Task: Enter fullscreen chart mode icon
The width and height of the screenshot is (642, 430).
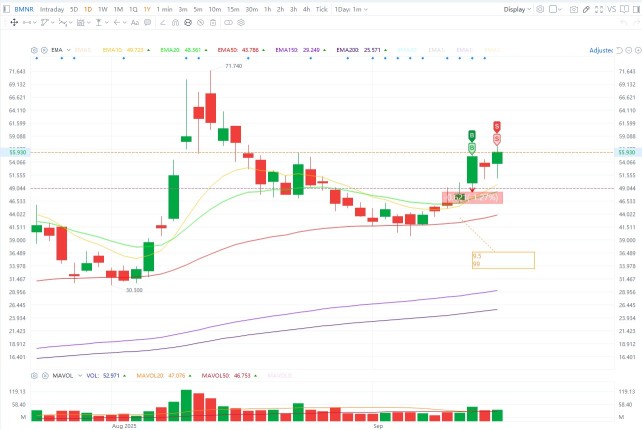Action: click(x=599, y=9)
